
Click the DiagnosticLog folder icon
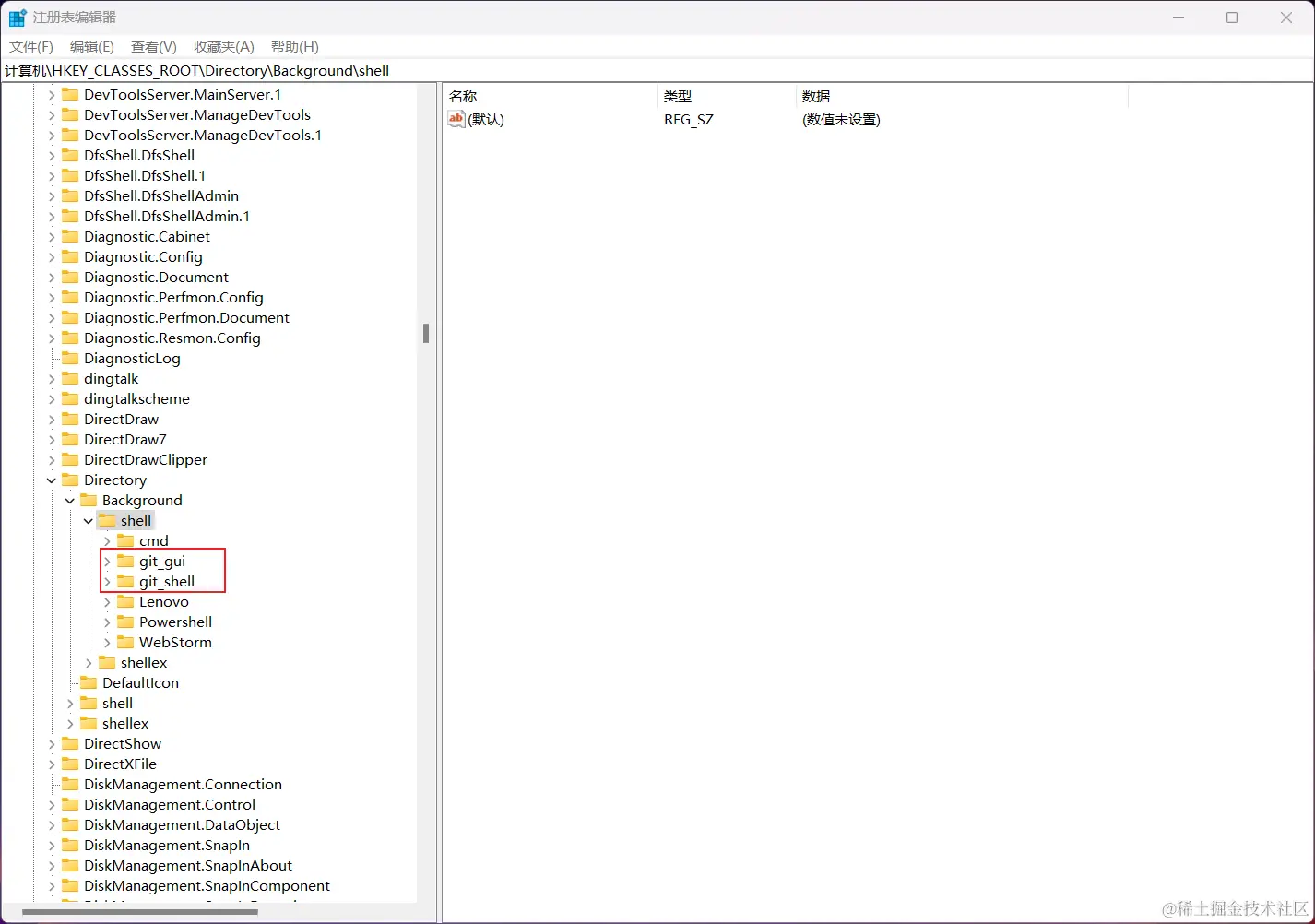[x=70, y=358]
